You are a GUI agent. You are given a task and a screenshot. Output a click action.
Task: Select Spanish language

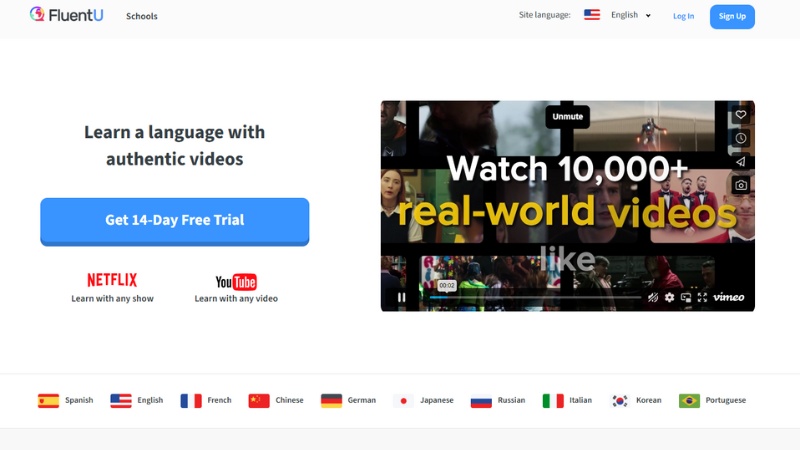coord(79,401)
